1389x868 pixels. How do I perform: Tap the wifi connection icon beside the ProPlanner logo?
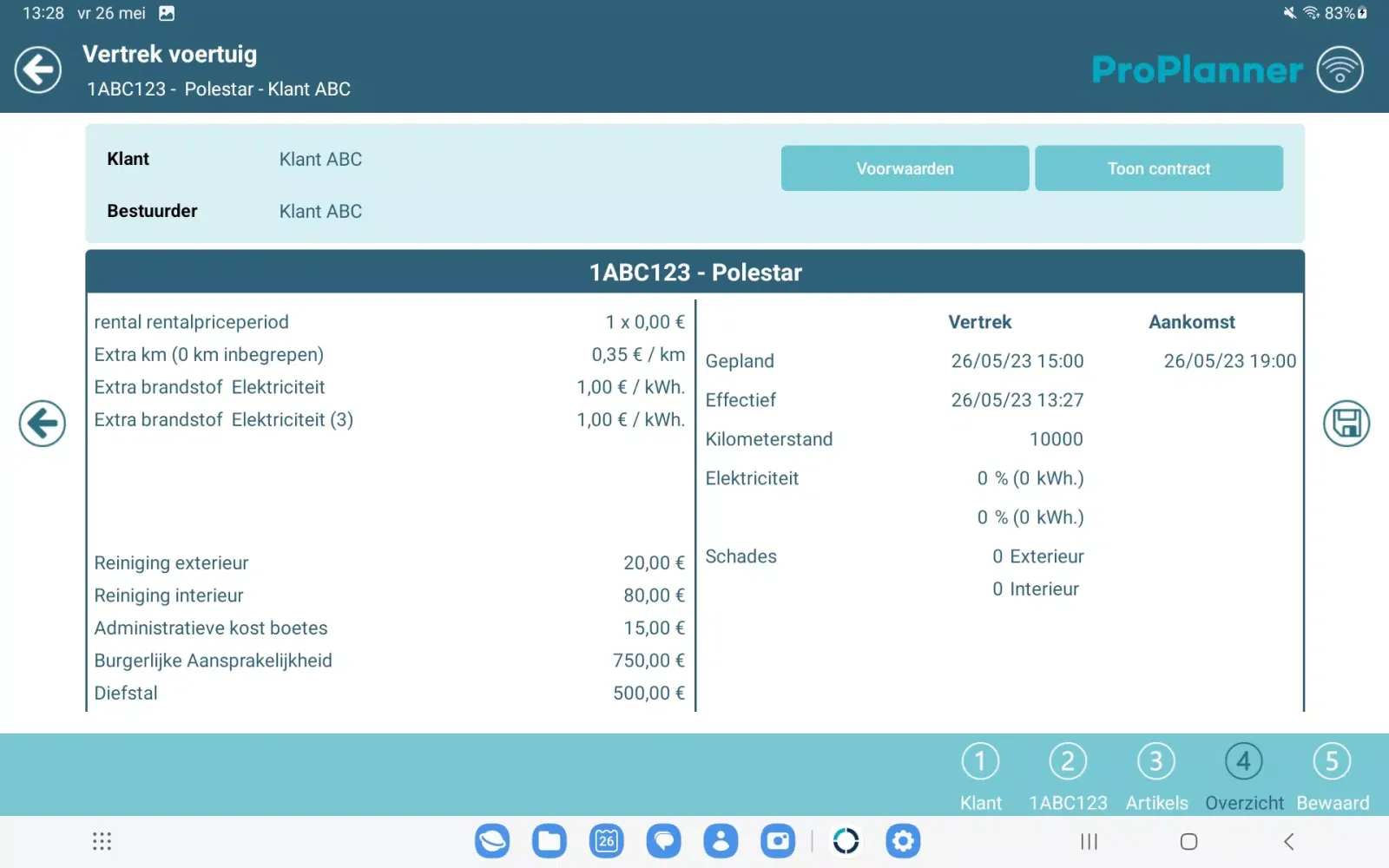click(x=1341, y=69)
